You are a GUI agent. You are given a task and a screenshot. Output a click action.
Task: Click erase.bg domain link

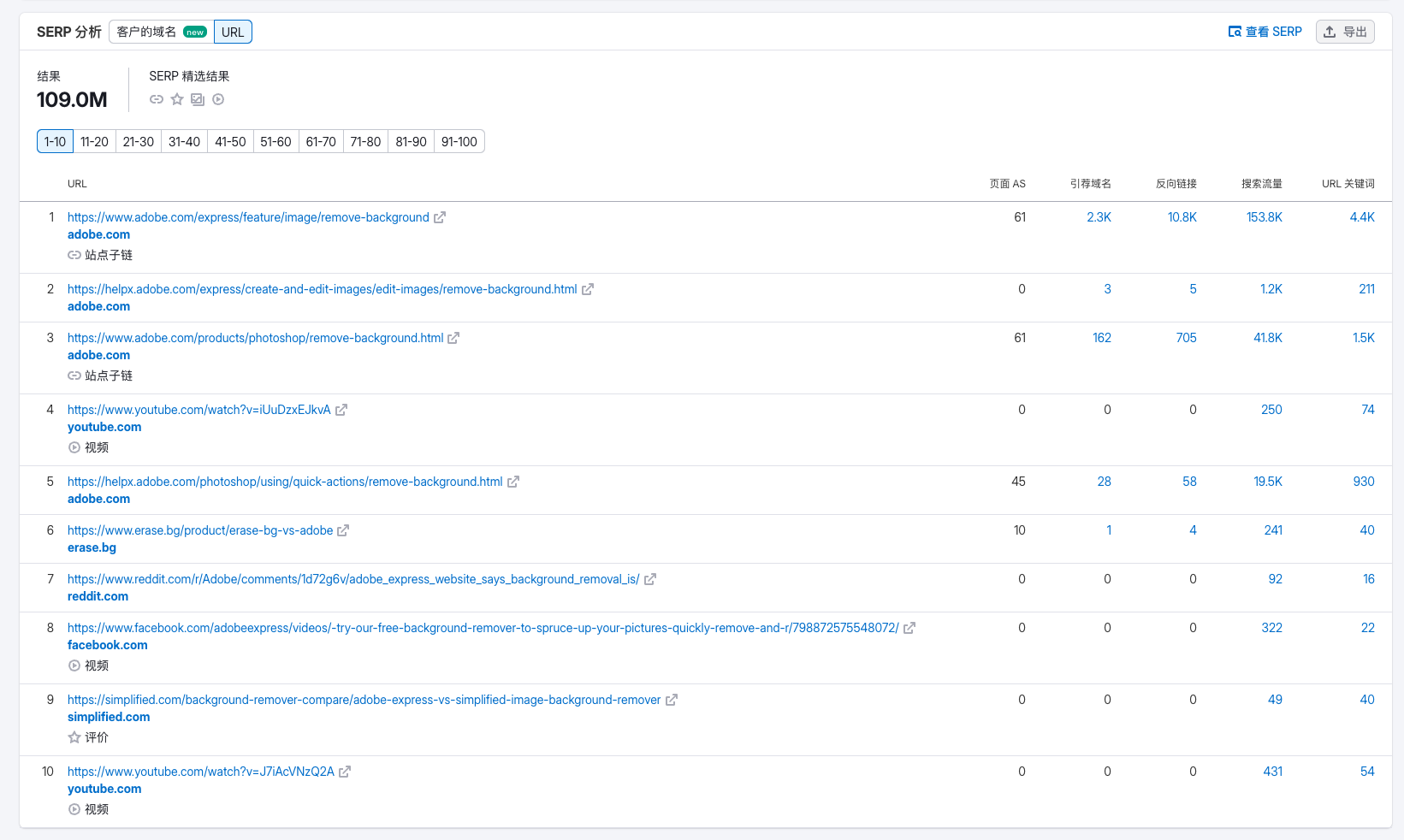92,547
